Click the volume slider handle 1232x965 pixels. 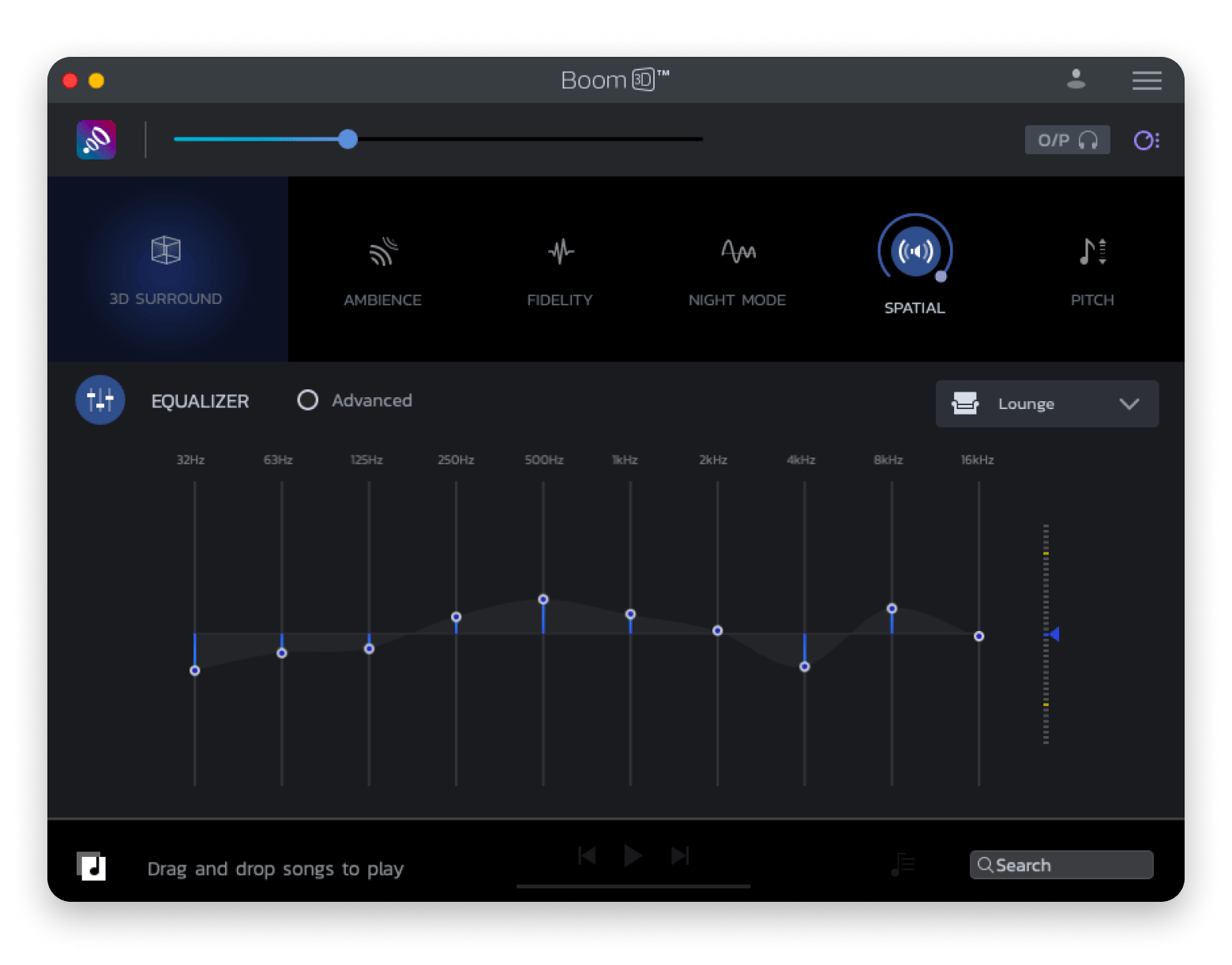coord(347,139)
